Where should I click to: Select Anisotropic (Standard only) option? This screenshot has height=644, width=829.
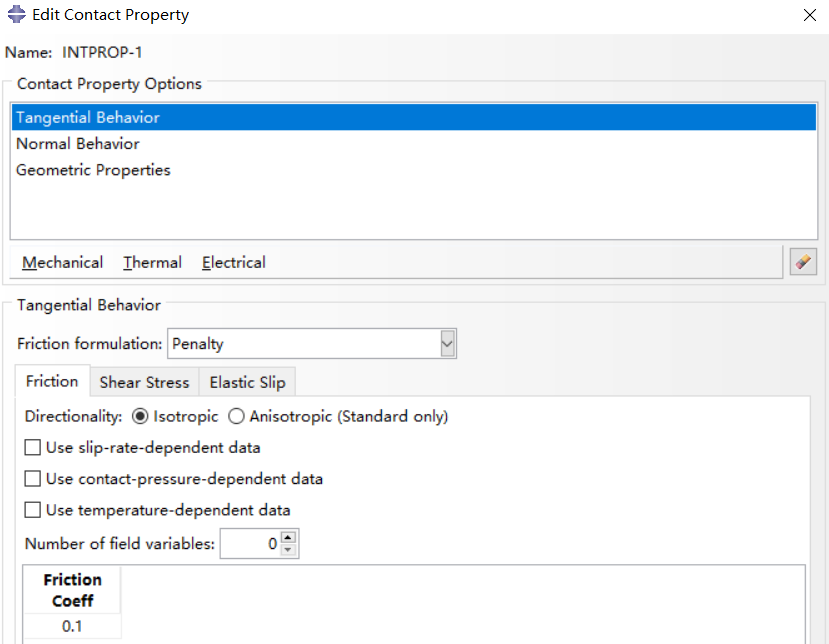pos(236,417)
